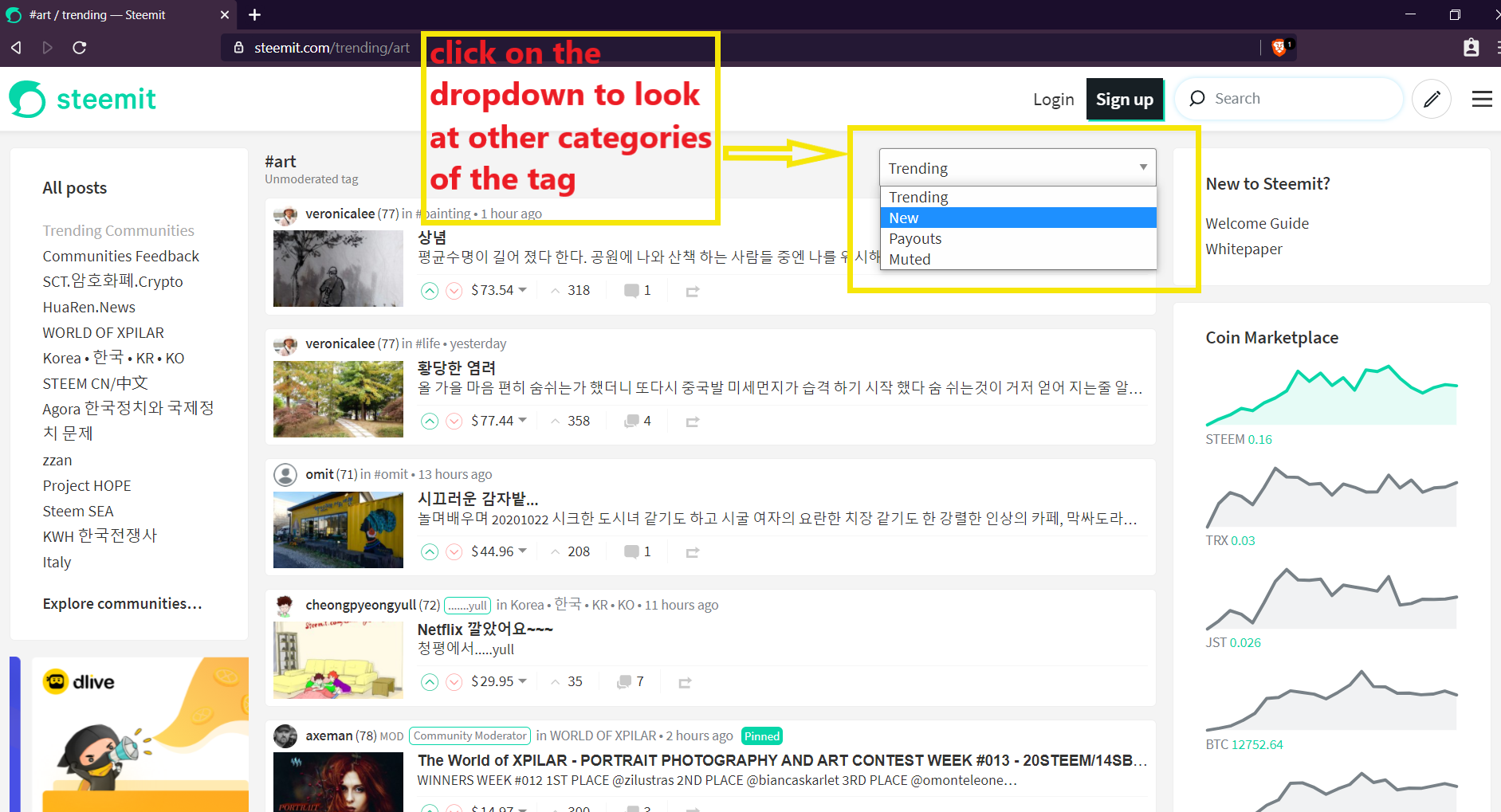1501x812 pixels.
Task: Open comments icon on the 상념 post
Action: click(631, 291)
